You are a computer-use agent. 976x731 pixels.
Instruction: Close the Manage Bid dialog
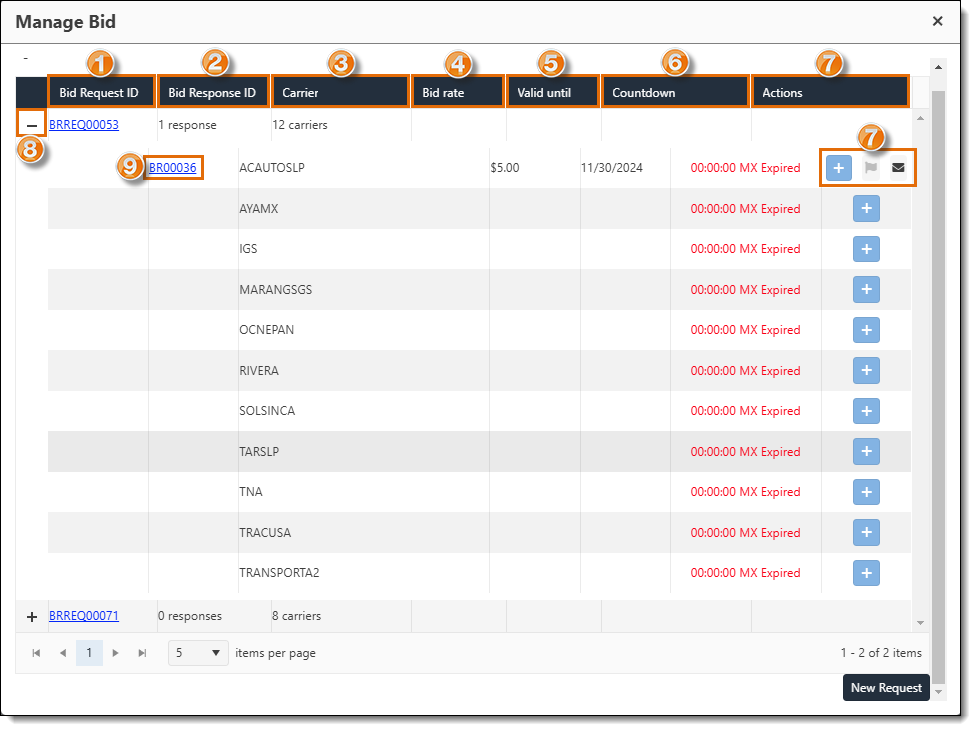937,21
